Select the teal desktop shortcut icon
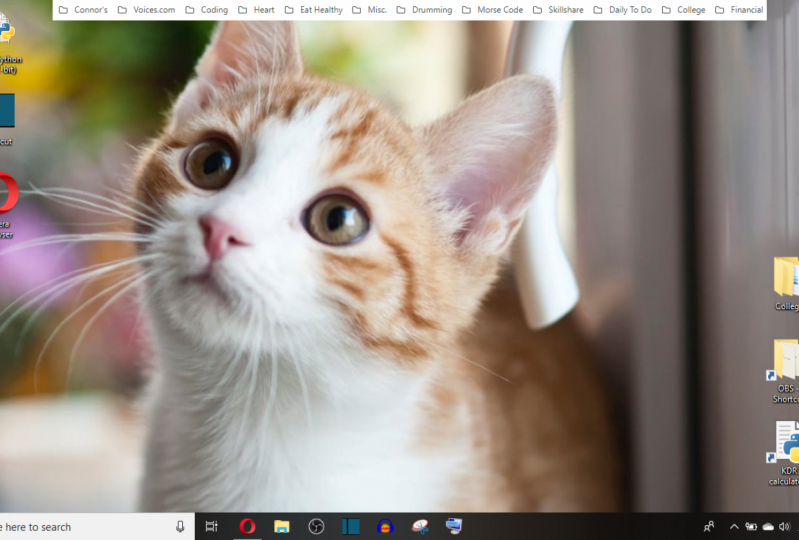 pos(7,119)
